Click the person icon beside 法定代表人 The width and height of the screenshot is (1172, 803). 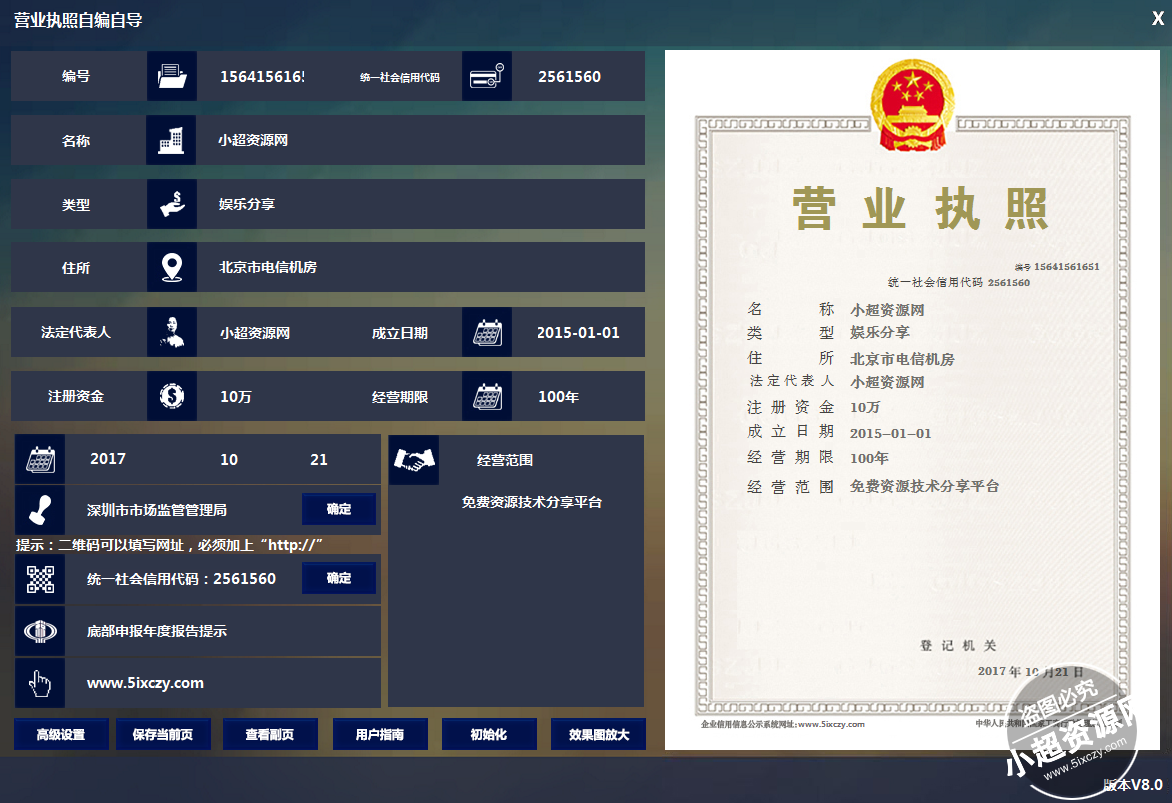pyautogui.click(x=172, y=332)
